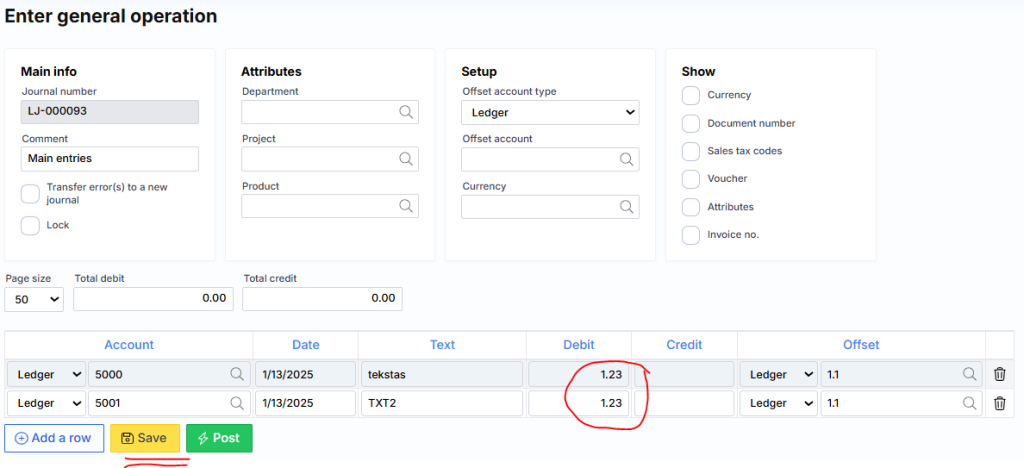Enable Transfer error(s) to a new journal
The width and height of the screenshot is (1024, 468).
pyautogui.click(x=30, y=193)
